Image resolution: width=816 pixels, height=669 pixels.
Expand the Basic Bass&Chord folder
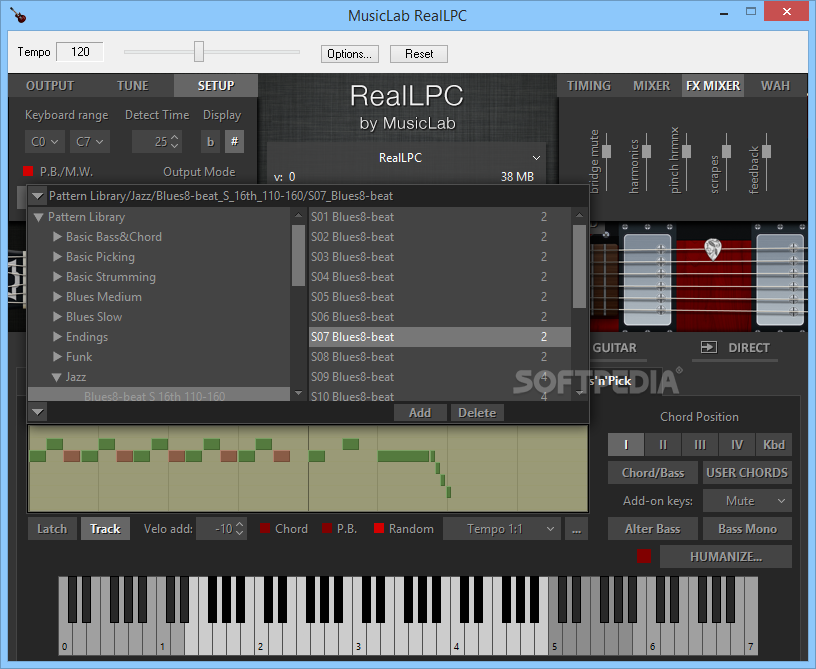coord(57,237)
